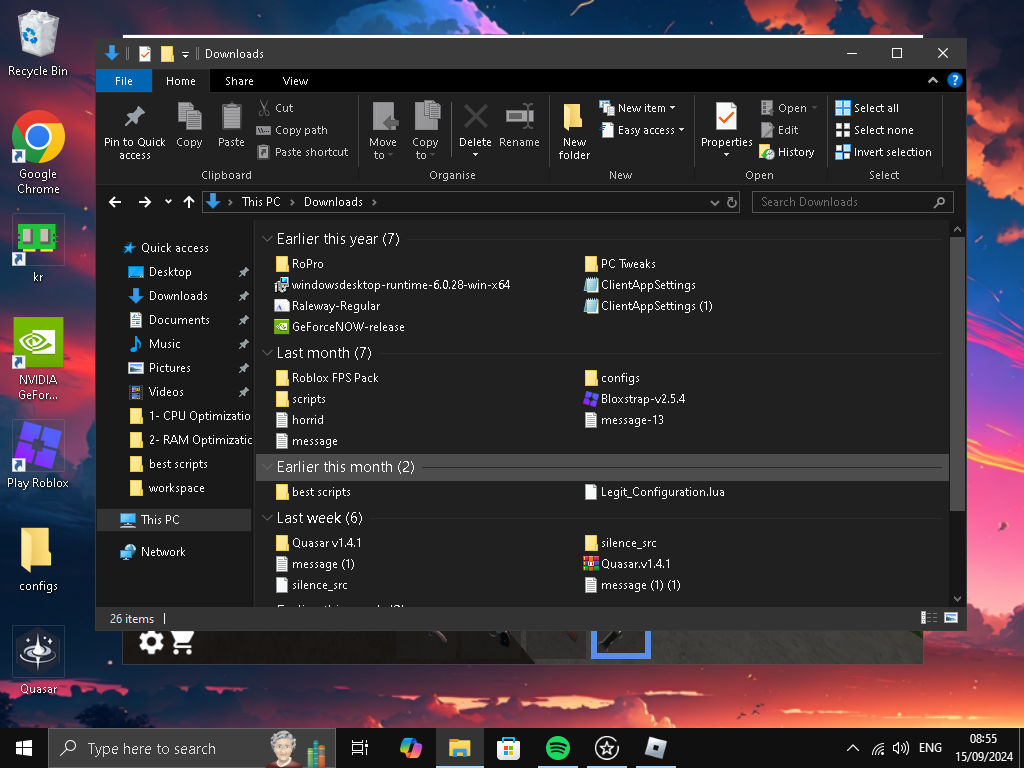Image resolution: width=1024 pixels, height=768 pixels.
Task: Go back with the Back arrow
Action: point(115,202)
